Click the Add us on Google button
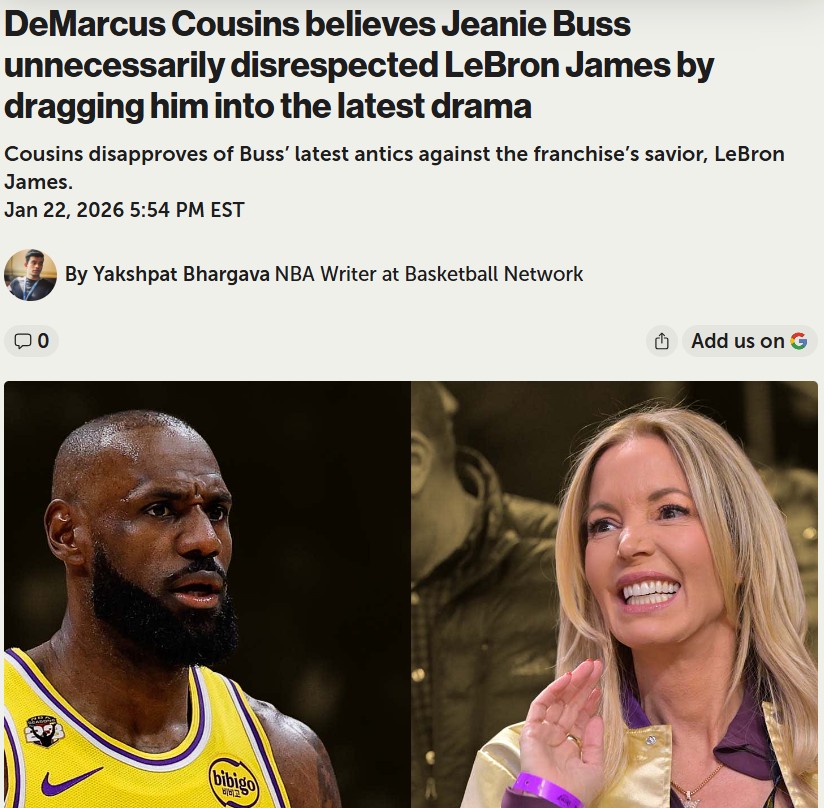Viewport: 824px width, 808px height. (749, 341)
